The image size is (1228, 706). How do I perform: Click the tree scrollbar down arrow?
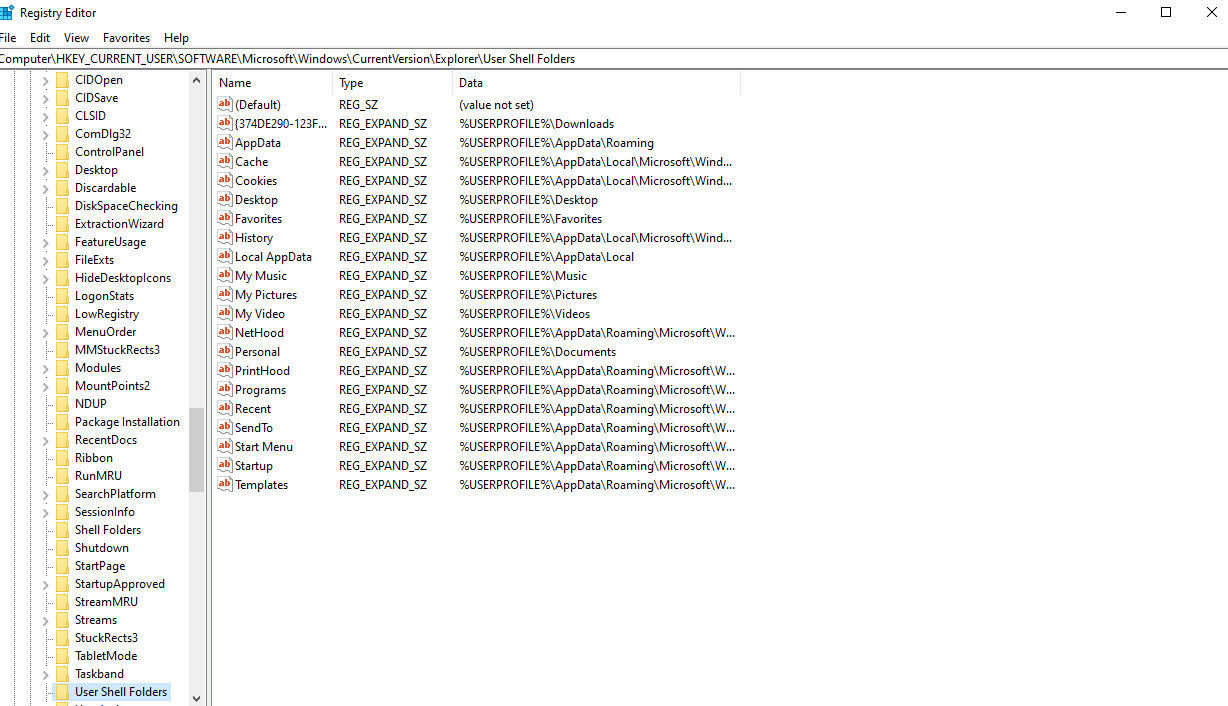tap(196, 698)
